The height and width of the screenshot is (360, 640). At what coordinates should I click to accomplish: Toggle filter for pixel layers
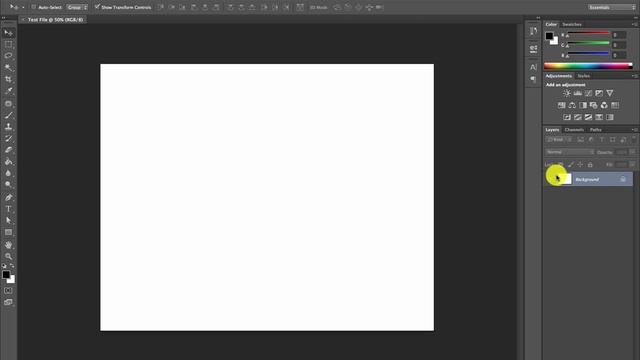pos(580,140)
